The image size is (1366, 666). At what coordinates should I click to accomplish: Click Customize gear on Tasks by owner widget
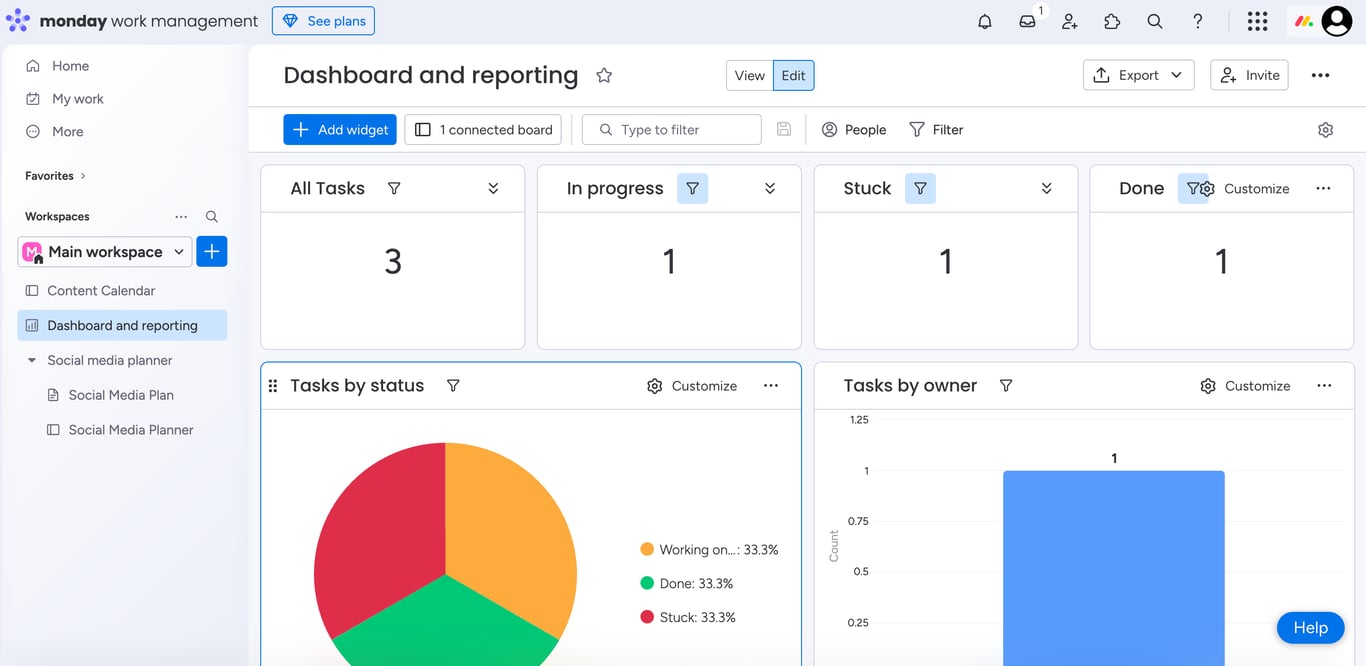coord(1207,385)
